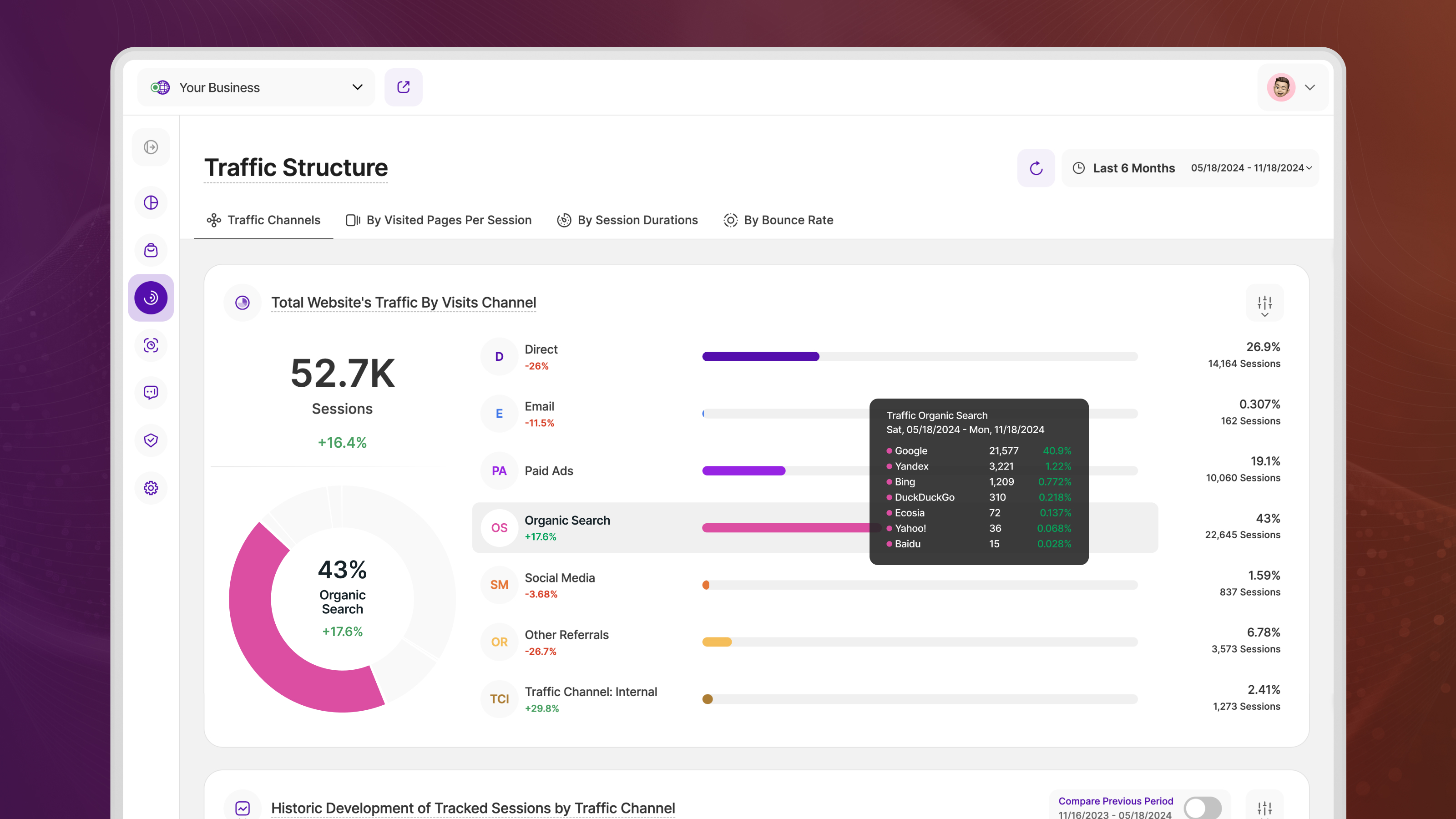Click the sidebar collapse arrow icon

pos(151,147)
